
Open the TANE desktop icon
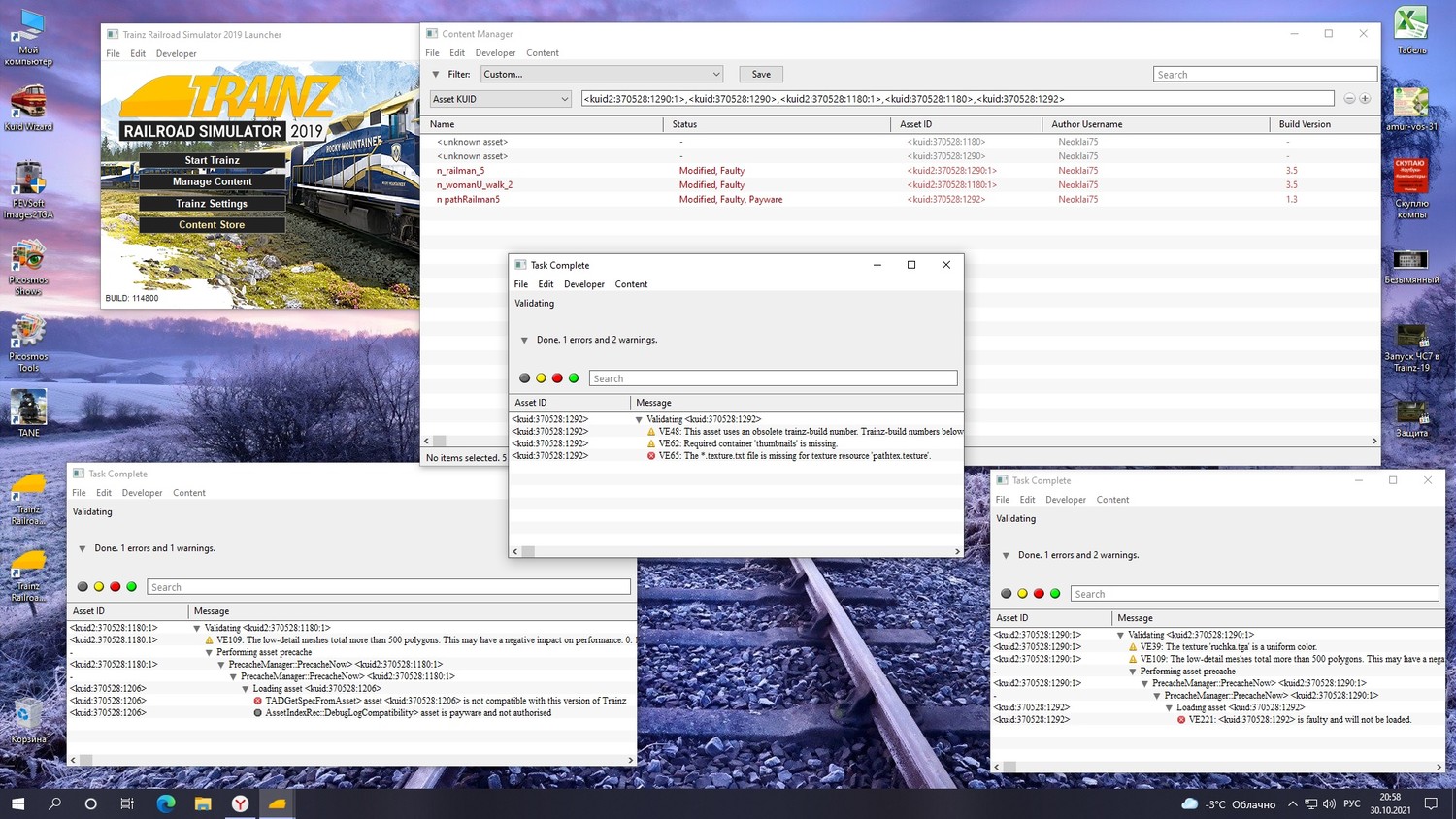(x=28, y=412)
